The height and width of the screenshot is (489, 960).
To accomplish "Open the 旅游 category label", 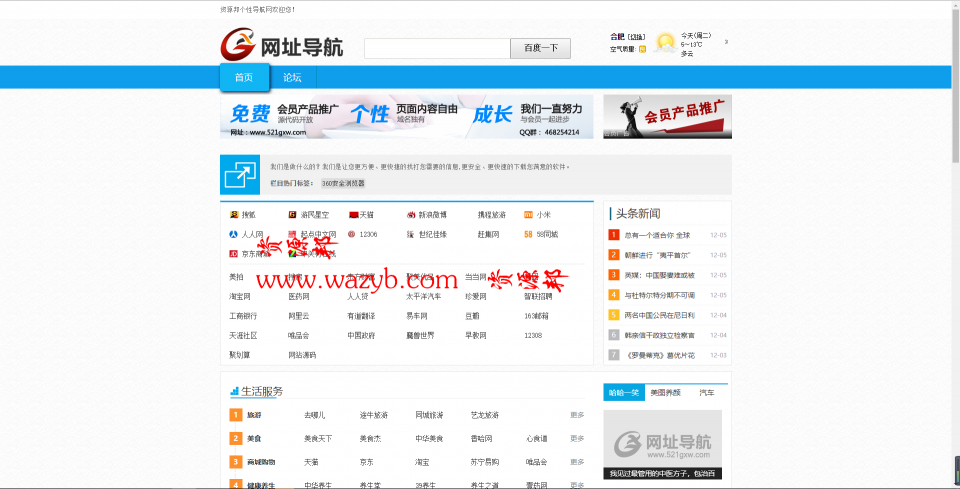I will click(x=254, y=415).
